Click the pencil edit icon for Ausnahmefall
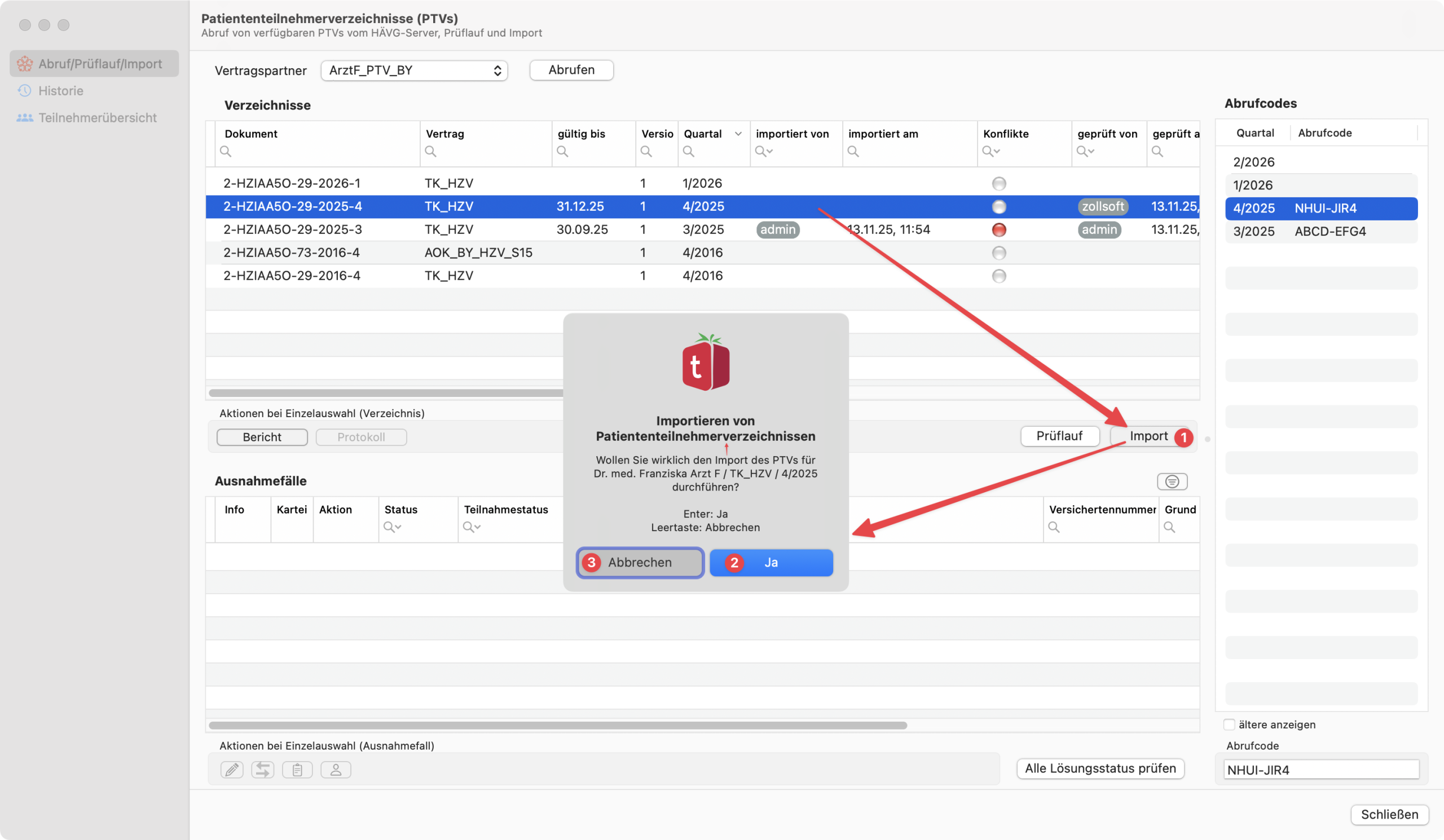Image resolution: width=1444 pixels, height=840 pixels. coord(231,770)
